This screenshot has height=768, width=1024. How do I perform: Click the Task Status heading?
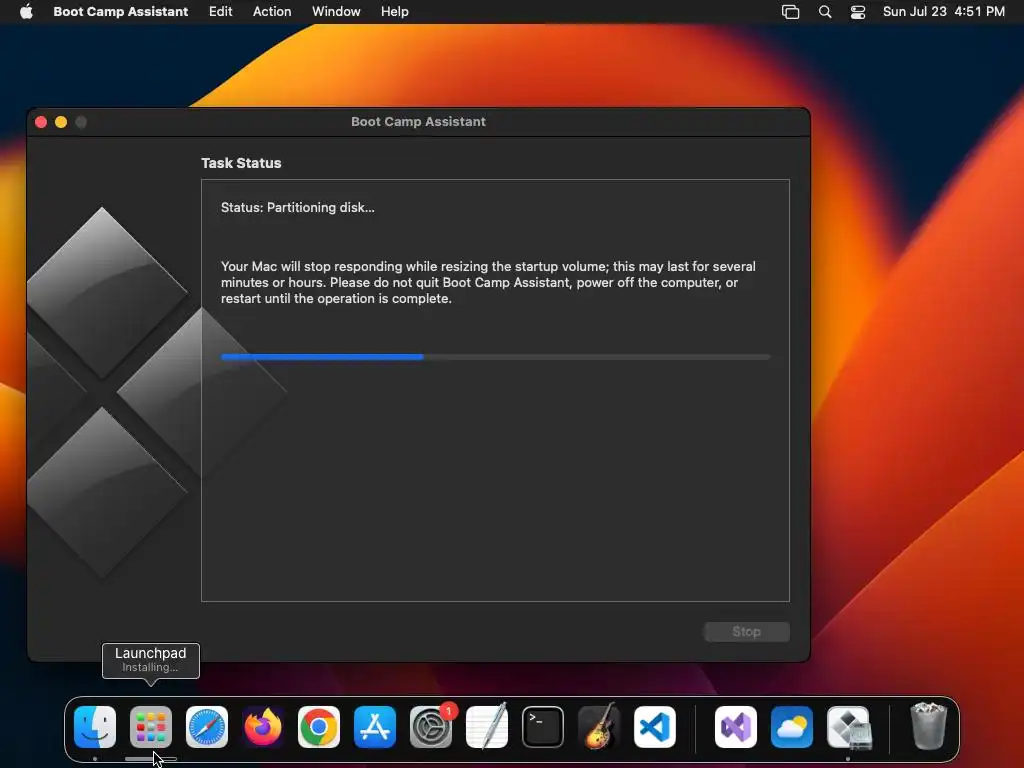coord(241,163)
